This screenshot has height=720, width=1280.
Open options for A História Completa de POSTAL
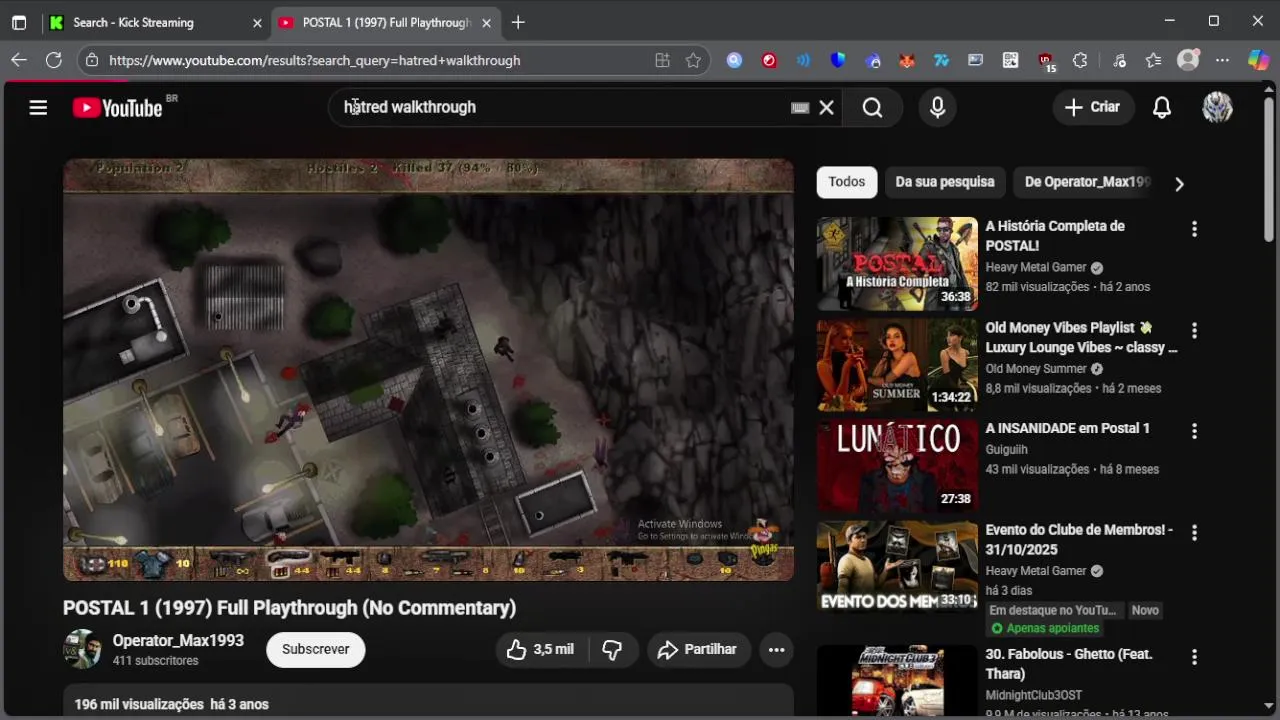[x=1194, y=229]
